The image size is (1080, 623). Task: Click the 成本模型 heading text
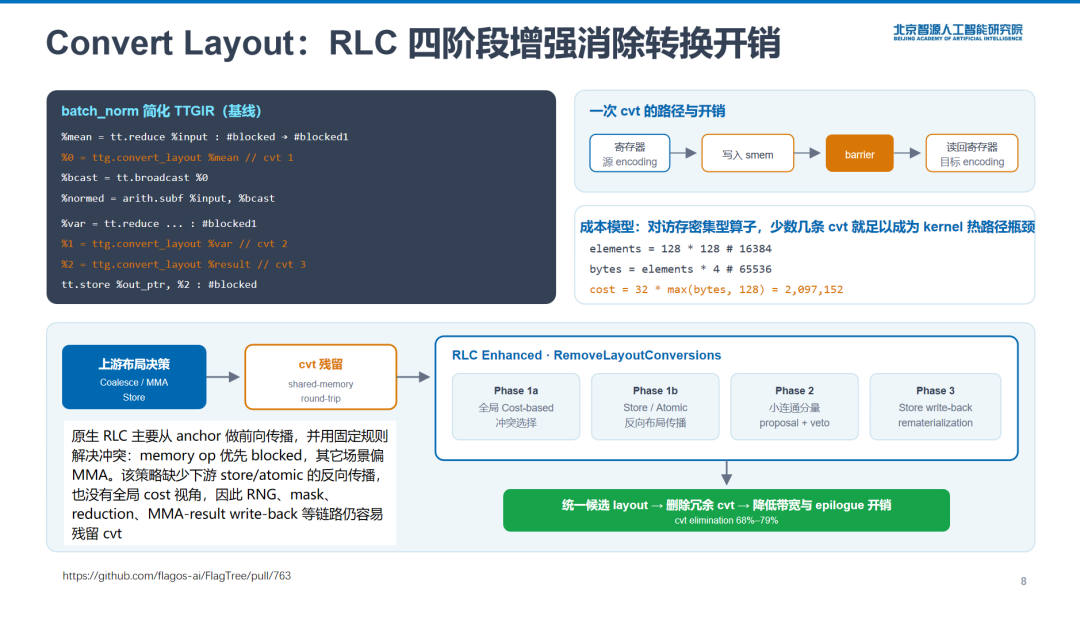tap(807, 226)
